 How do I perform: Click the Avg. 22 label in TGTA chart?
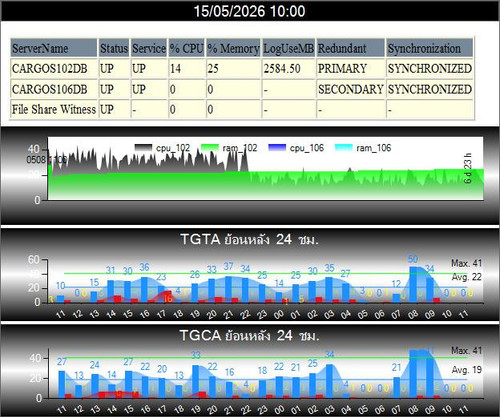click(467, 277)
